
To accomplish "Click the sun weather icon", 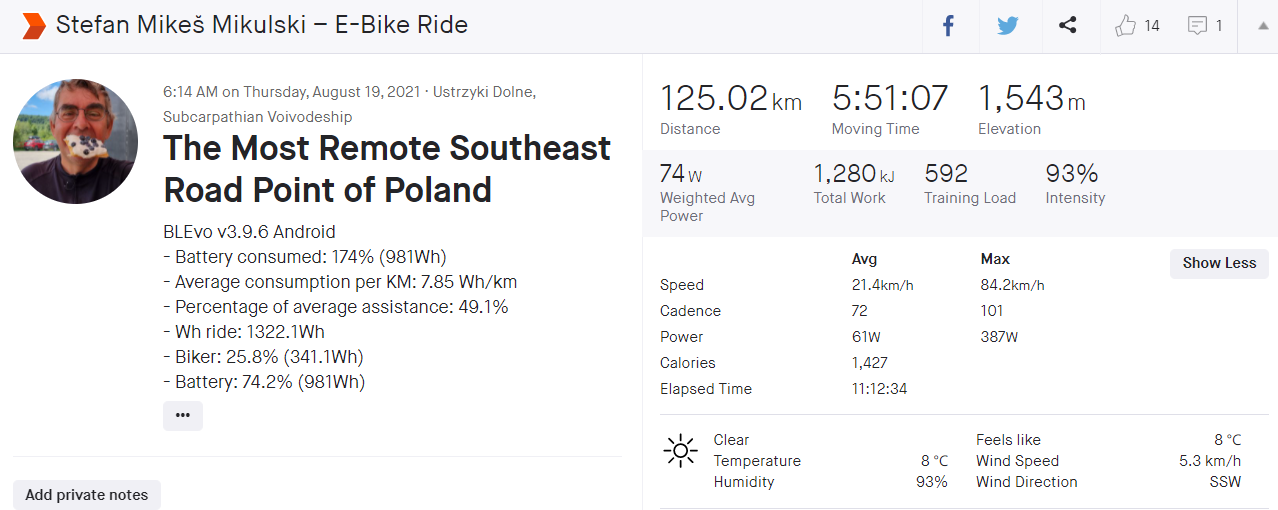I will click(x=680, y=451).
